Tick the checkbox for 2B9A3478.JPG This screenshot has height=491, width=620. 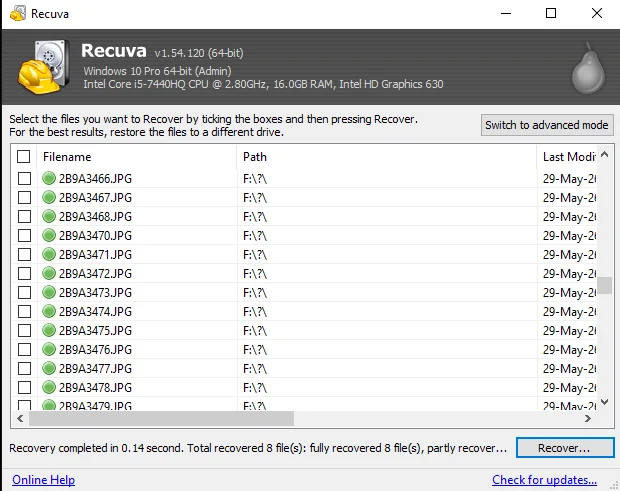pos(25,387)
